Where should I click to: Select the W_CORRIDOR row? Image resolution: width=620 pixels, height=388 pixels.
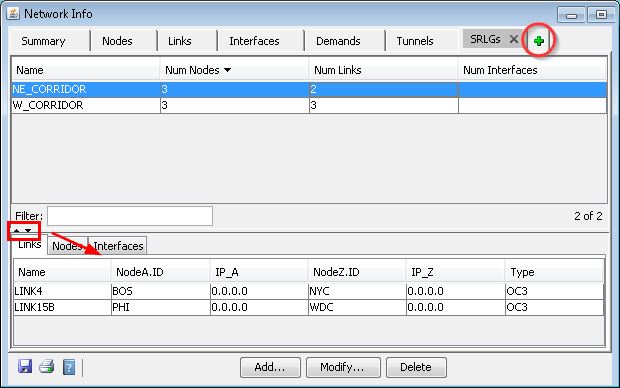[x=309, y=105]
